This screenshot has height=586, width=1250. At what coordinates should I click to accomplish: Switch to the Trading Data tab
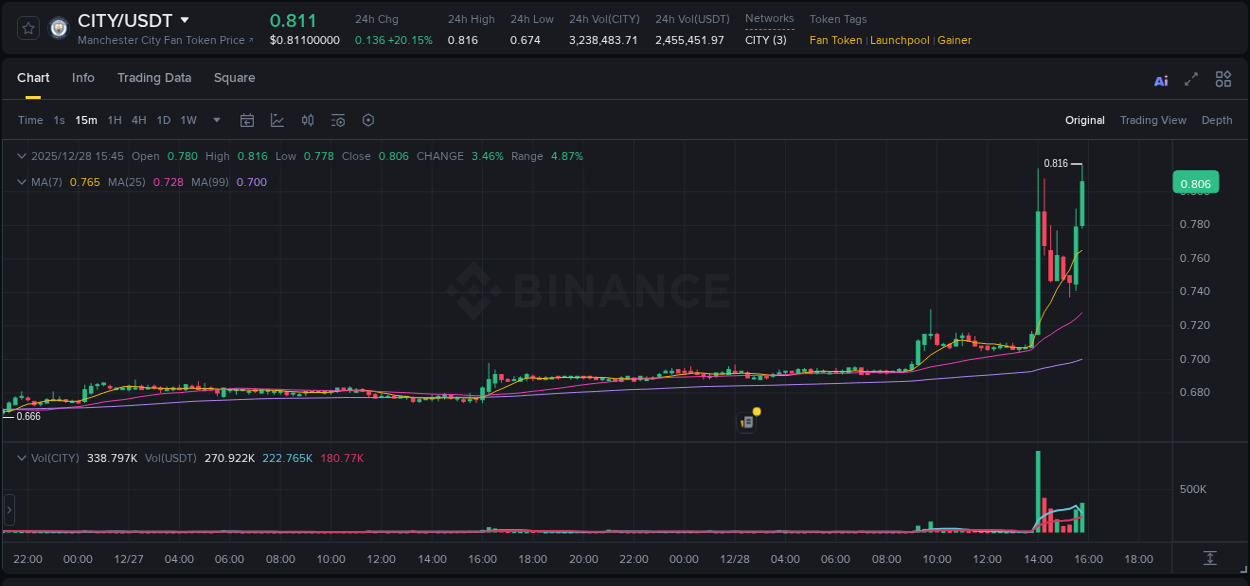(154, 78)
